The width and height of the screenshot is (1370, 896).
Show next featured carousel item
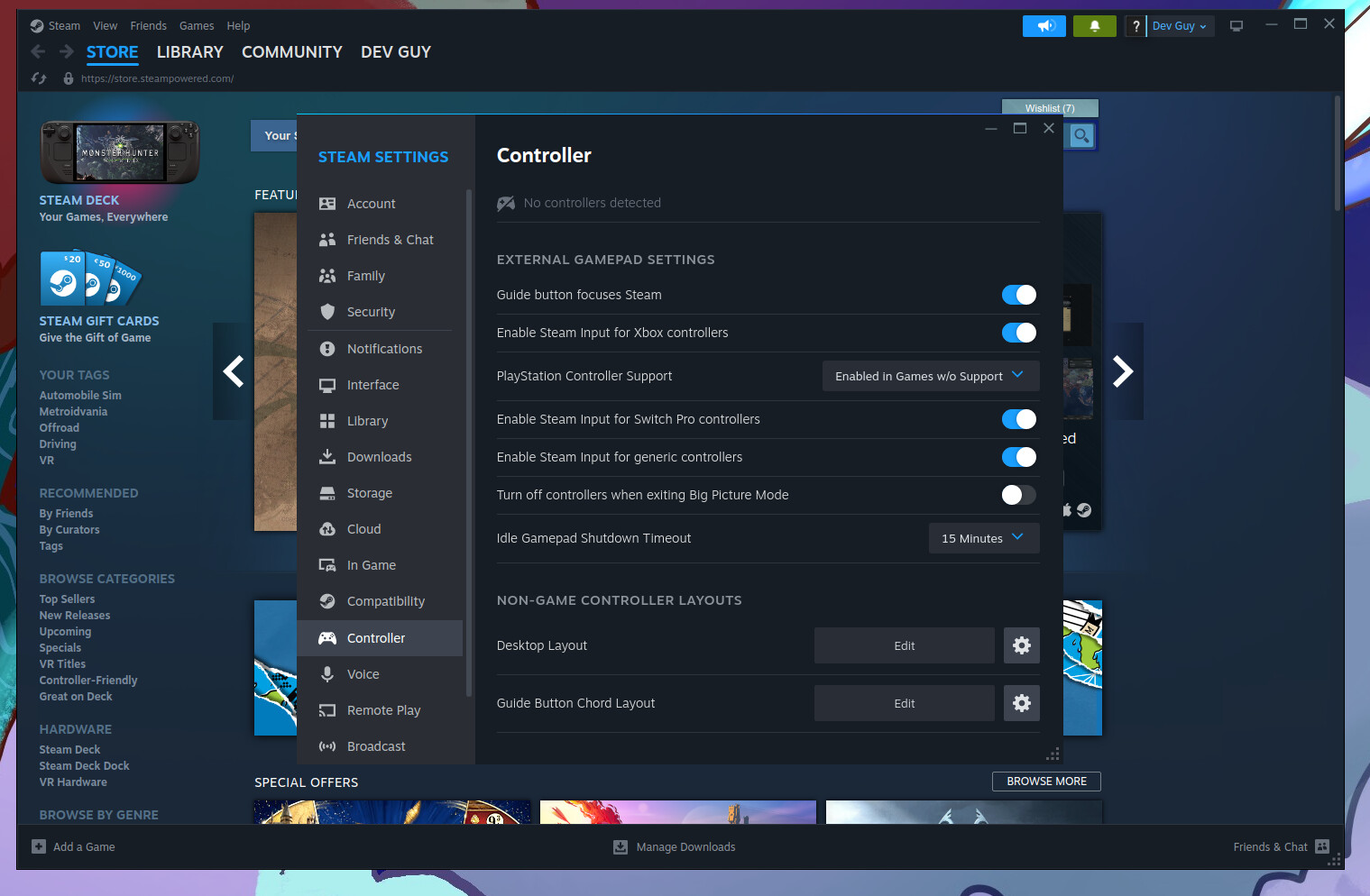(1122, 371)
